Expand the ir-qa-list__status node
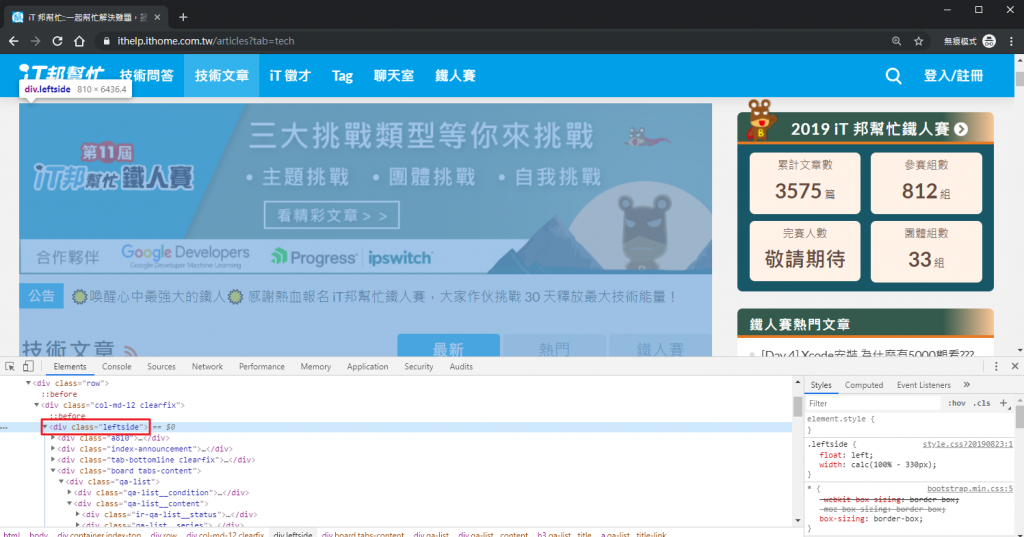 pyautogui.click(x=78, y=515)
